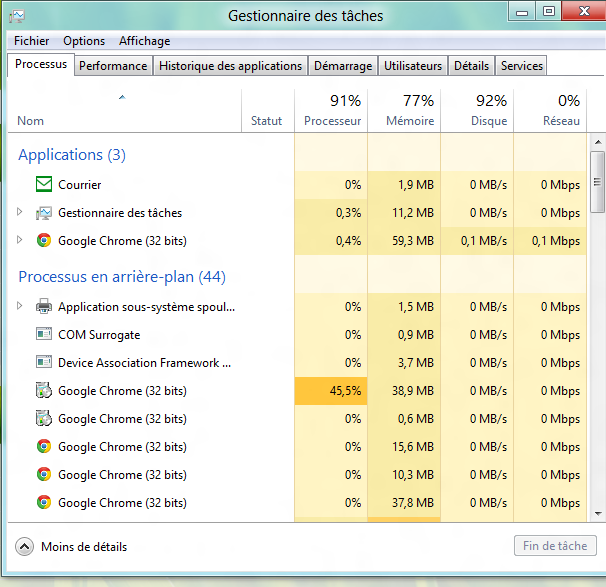Click the Chrome icon in the Applications group
The height and width of the screenshot is (587, 606).
coord(44,240)
